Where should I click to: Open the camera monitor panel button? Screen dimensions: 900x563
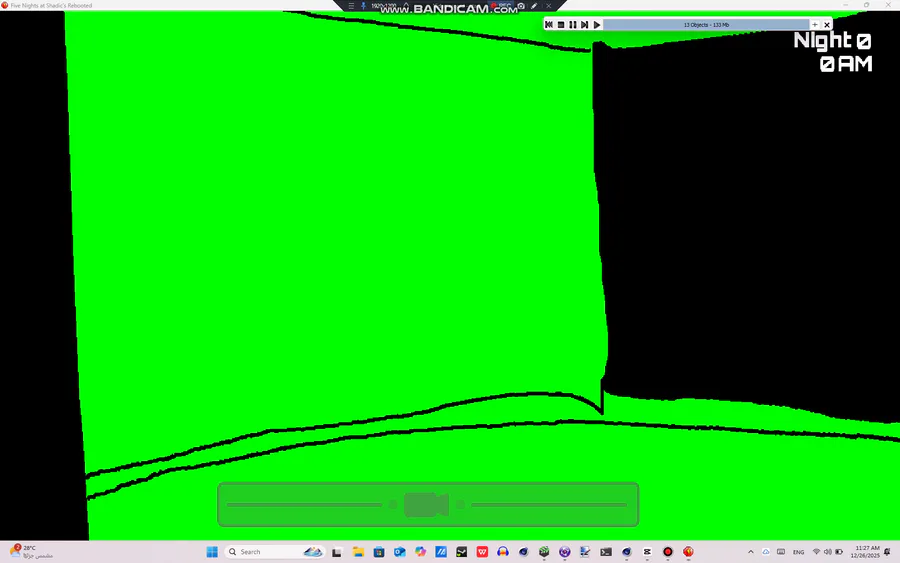[428, 504]
